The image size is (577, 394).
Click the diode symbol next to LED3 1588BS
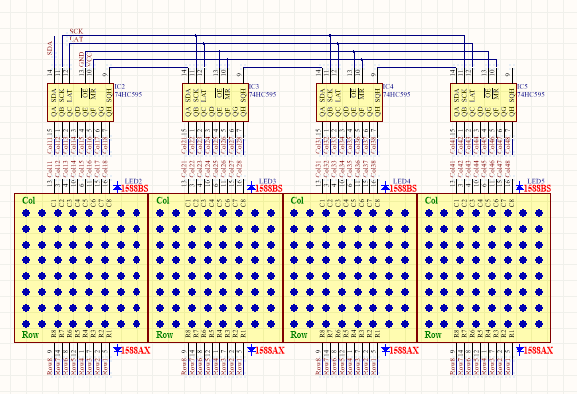[251, 187]
